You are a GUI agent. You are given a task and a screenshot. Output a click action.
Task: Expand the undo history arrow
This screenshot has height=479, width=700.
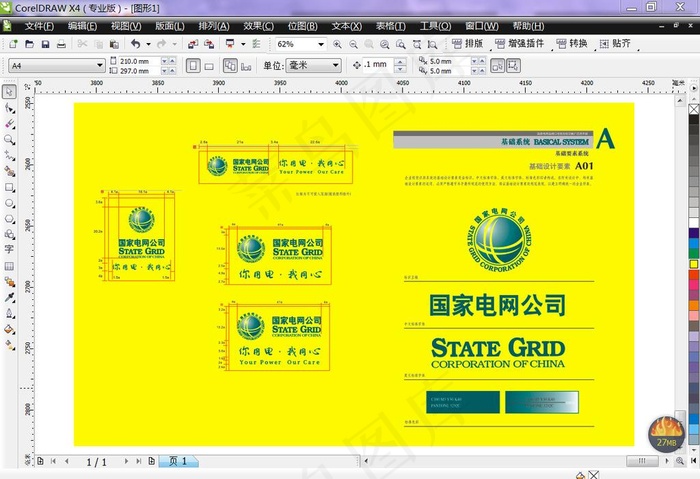[148, 44]
